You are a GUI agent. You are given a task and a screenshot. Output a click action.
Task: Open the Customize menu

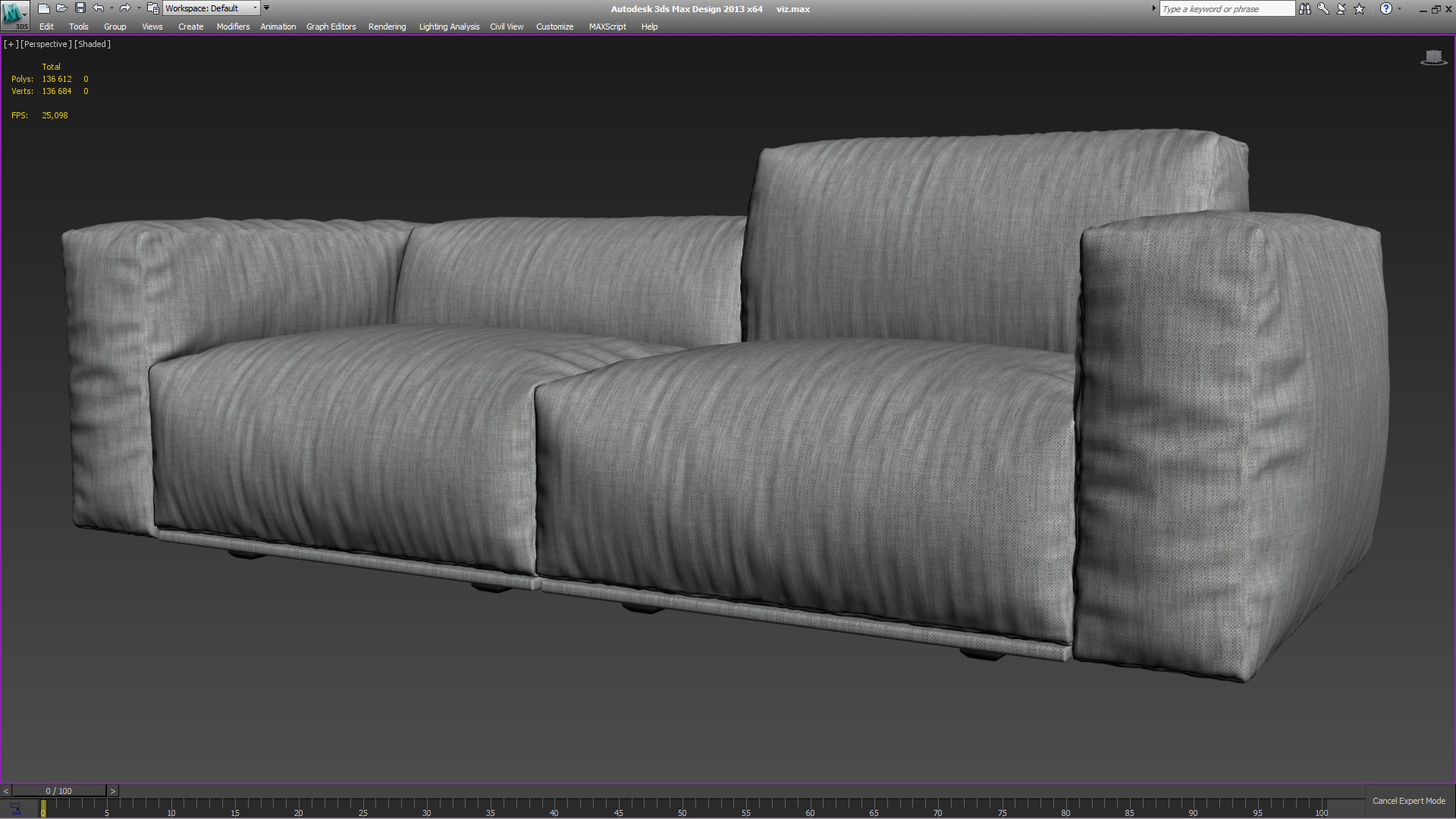554,27
